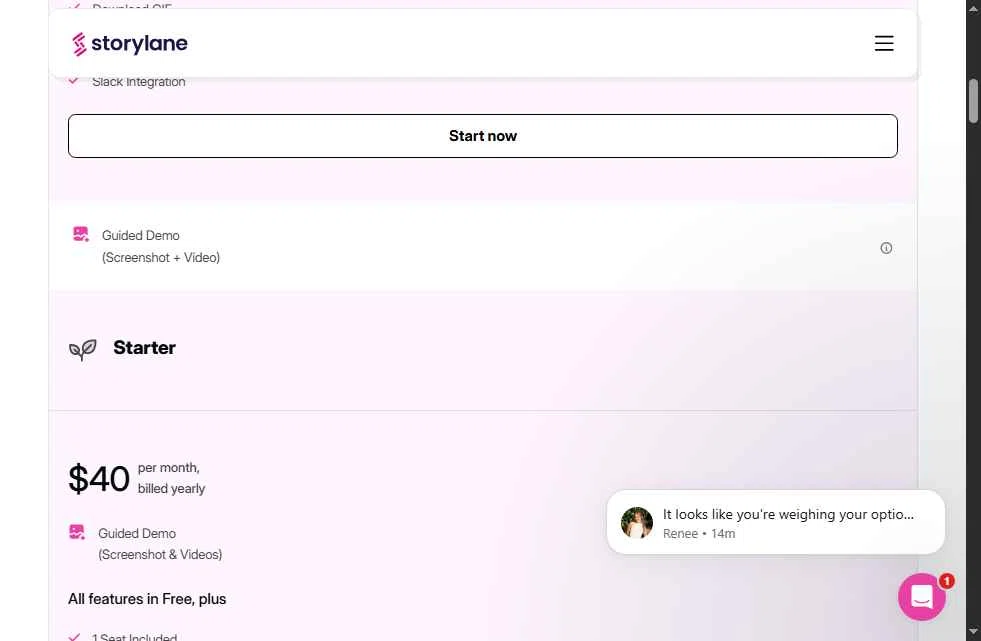
Task: Click the Starter plan leaf icon
Action: 83,350
